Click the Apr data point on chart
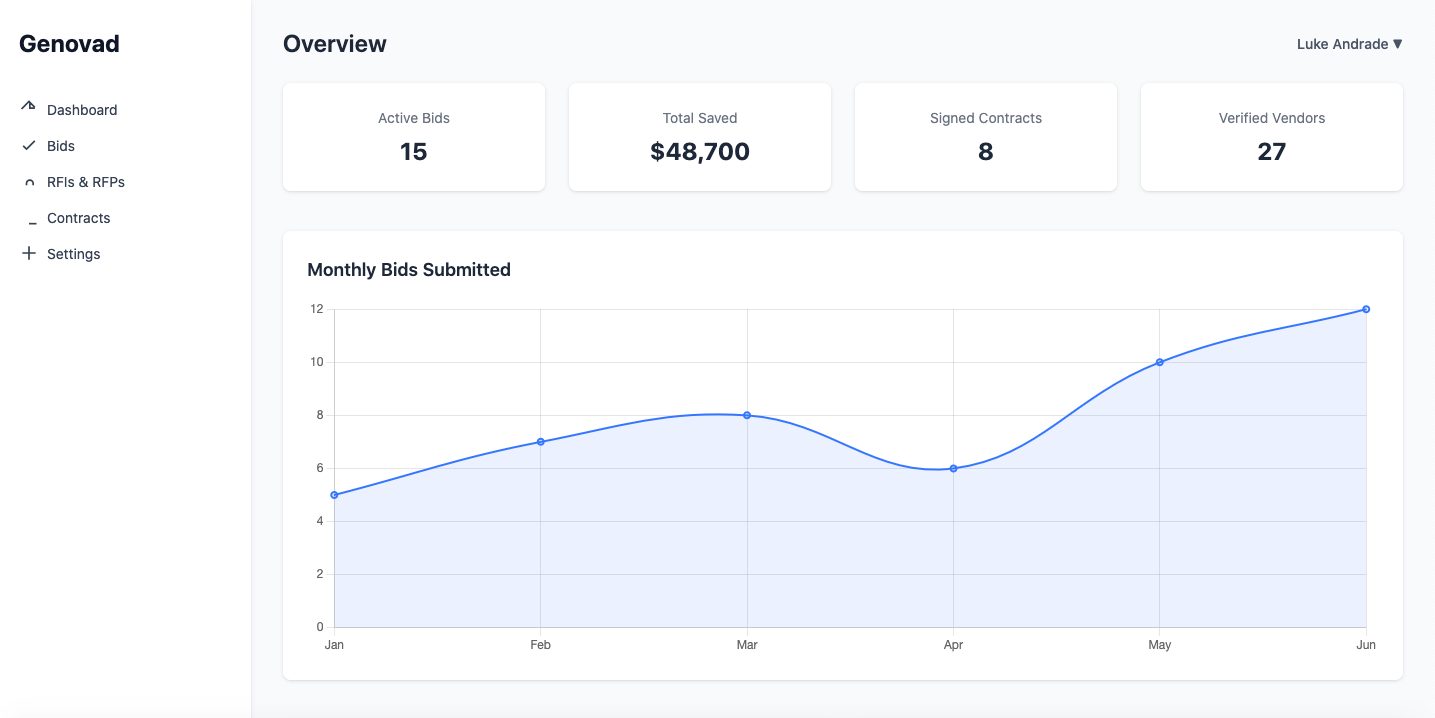1435x718 pixels. [953, 468]
